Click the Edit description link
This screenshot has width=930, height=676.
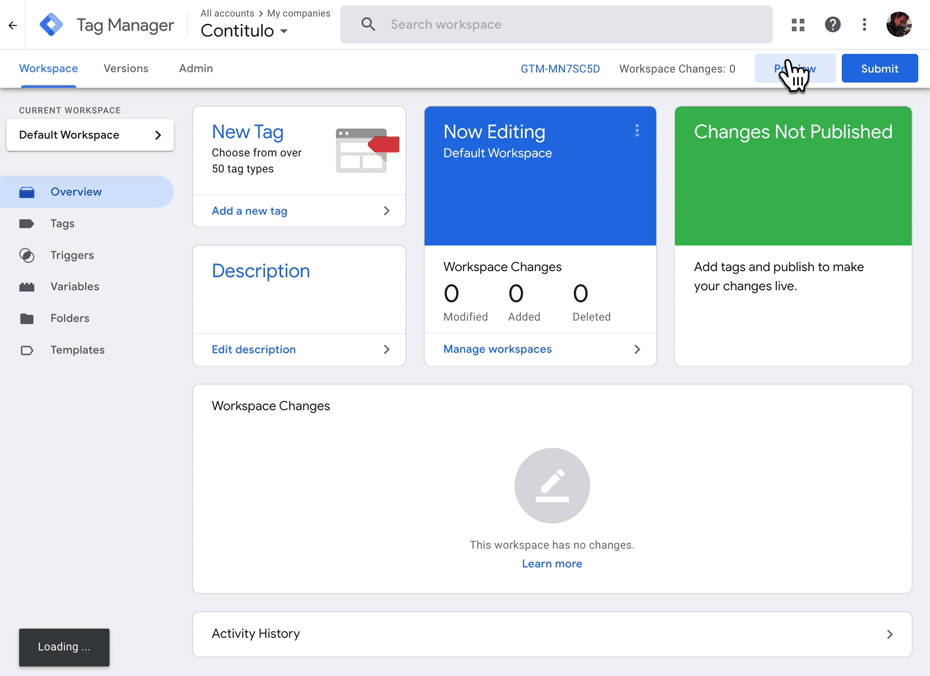click(253, 350)
